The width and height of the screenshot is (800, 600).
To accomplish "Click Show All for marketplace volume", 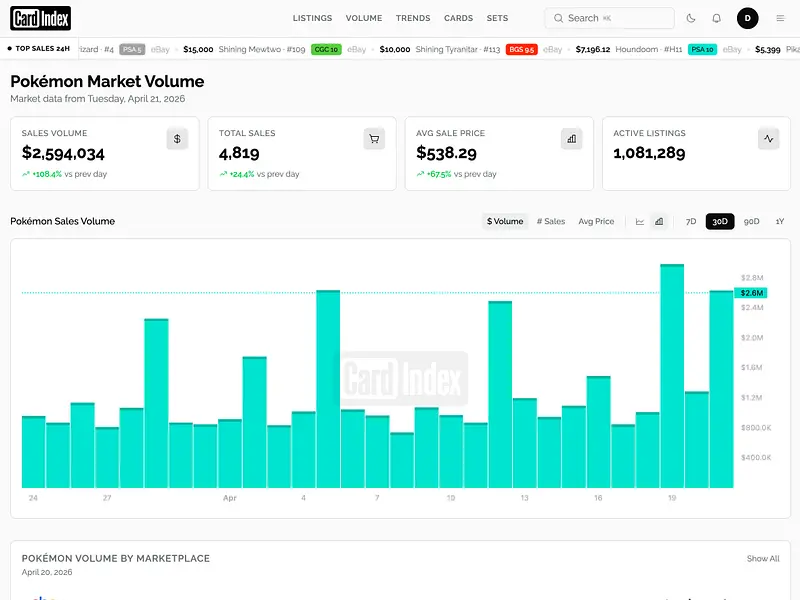I will 763,559.
